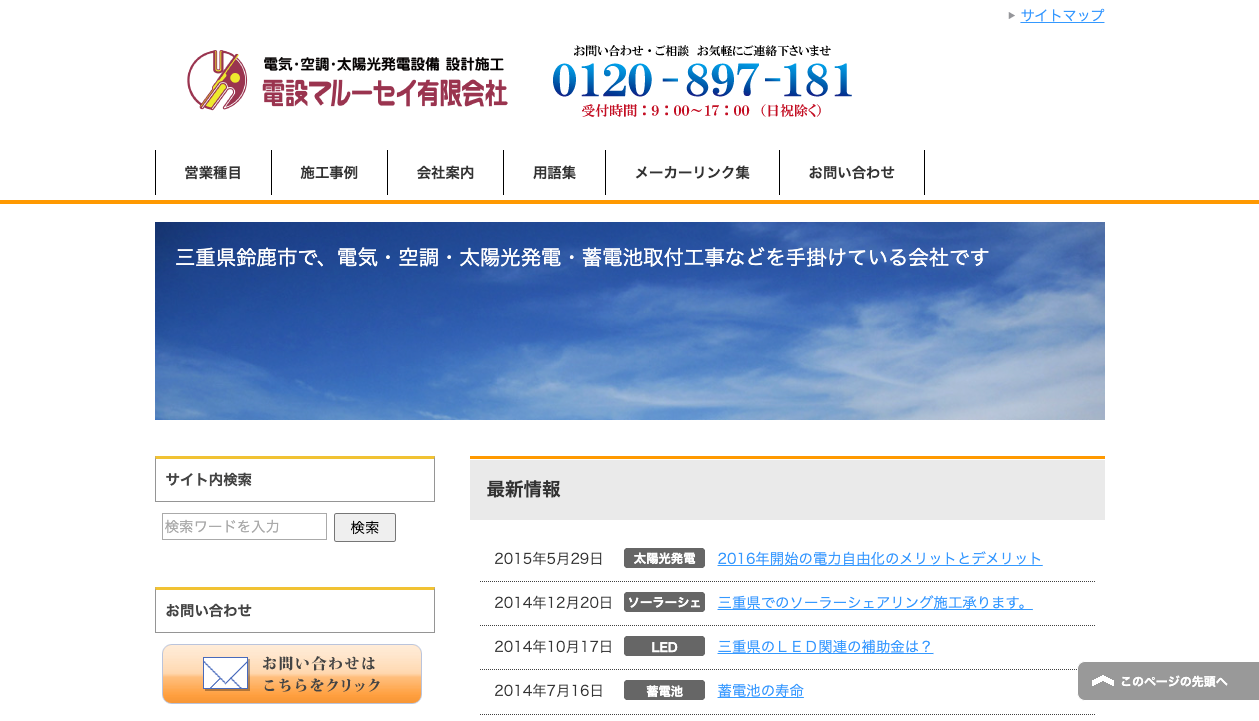Open the 施工事例 menu item

click(x=329, y=173)
